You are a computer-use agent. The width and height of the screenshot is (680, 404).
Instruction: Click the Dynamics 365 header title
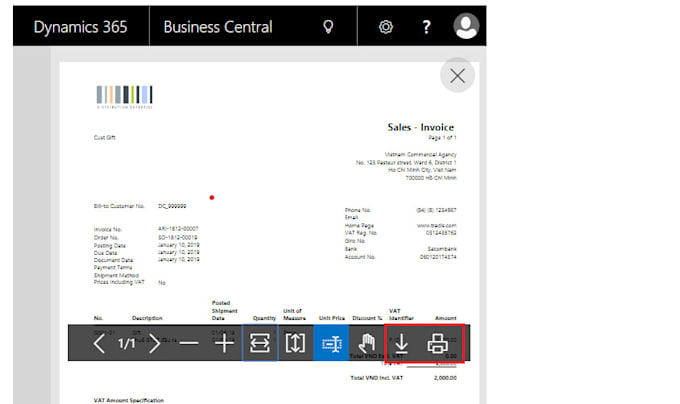point(81,27)
